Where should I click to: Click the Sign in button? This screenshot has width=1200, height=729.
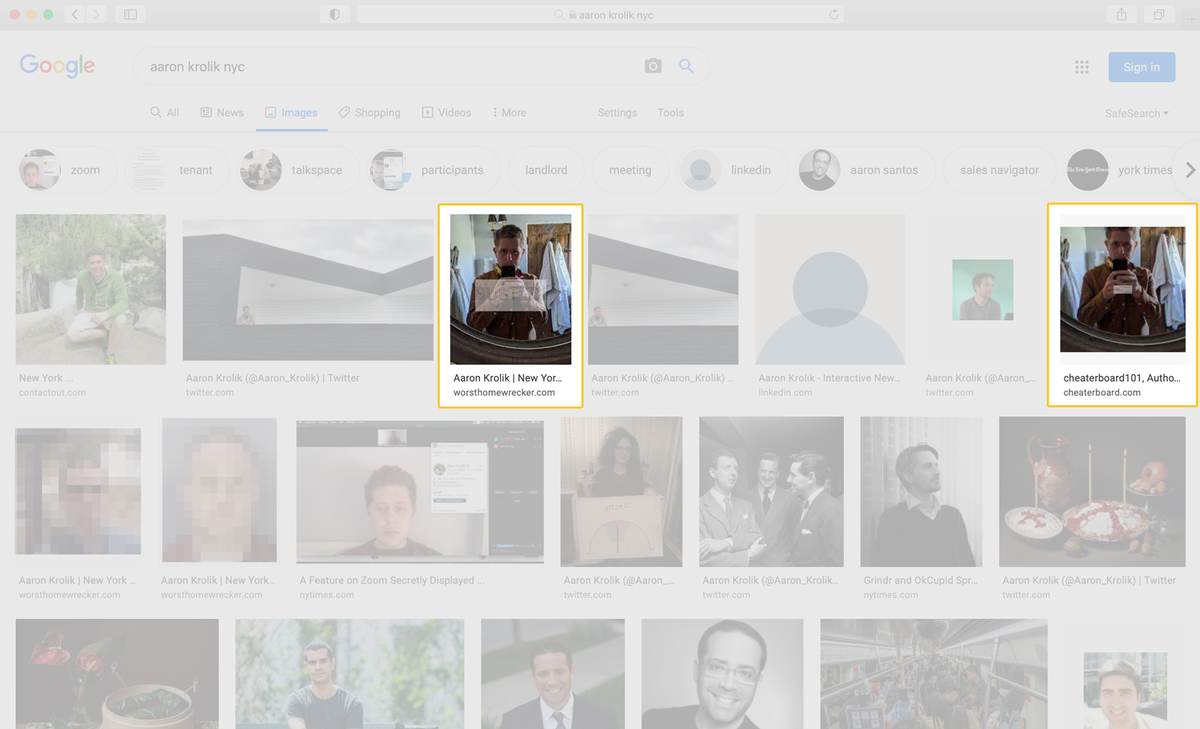(x=1141, y=67)
